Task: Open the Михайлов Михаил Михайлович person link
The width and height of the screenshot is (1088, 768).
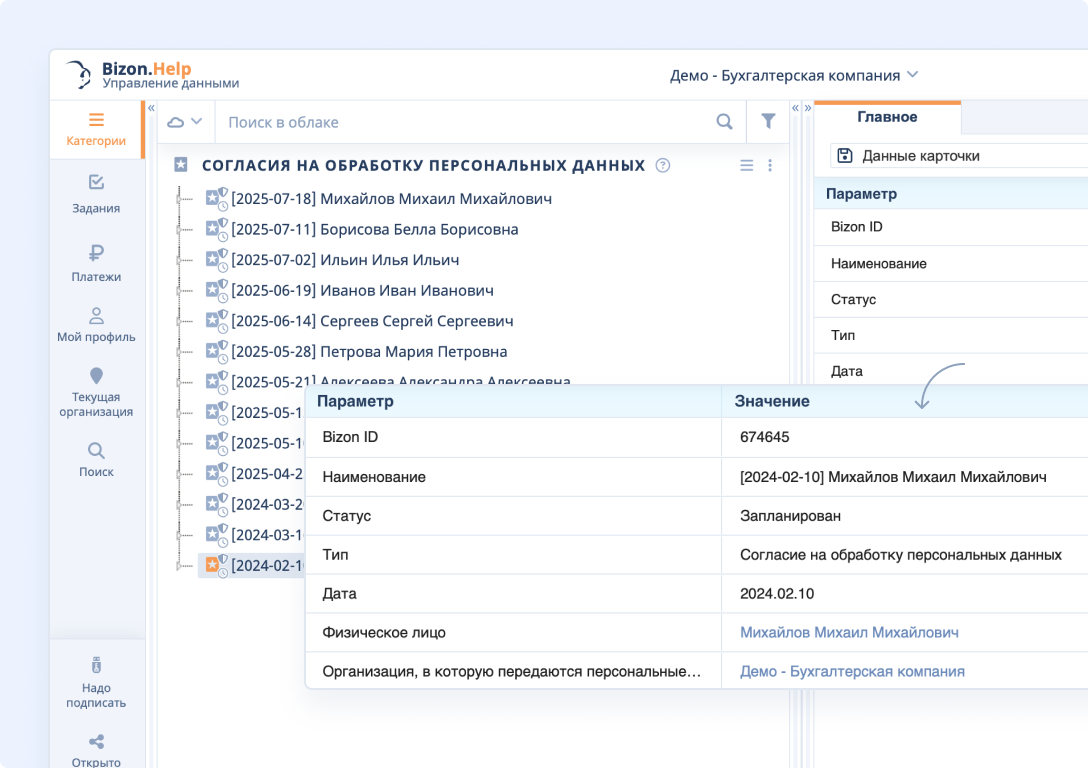Action: click(x=849, y=632)
